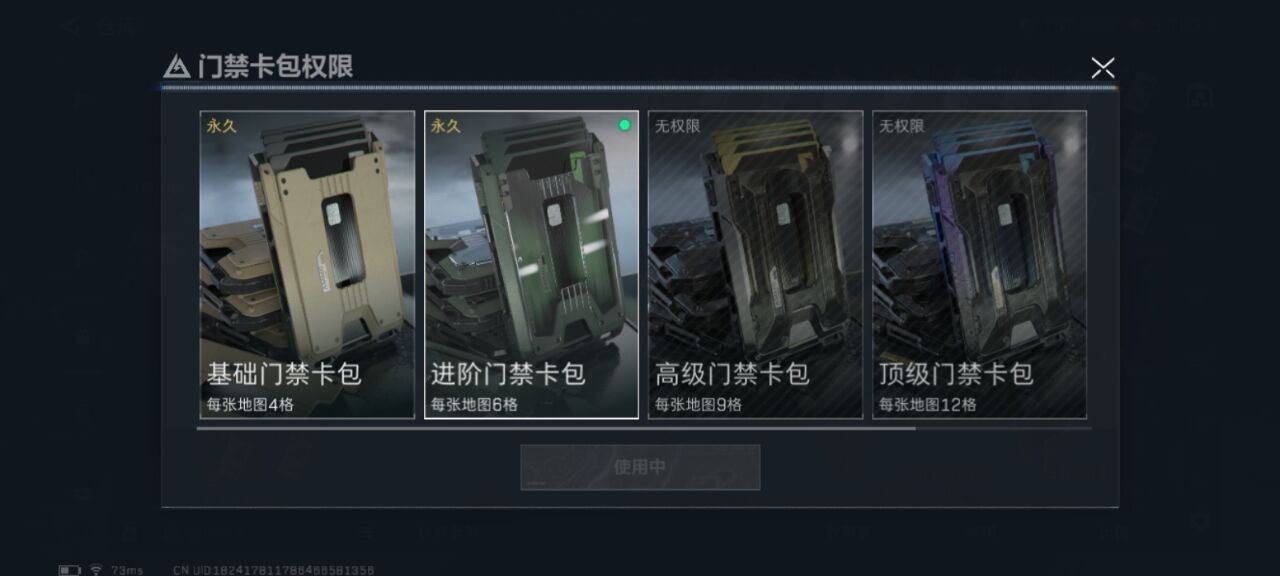Click the 永久 tag on 基础门禁卡包
Image resolution: width=1280 pixels, height=576 pixels.
(221, 126)
